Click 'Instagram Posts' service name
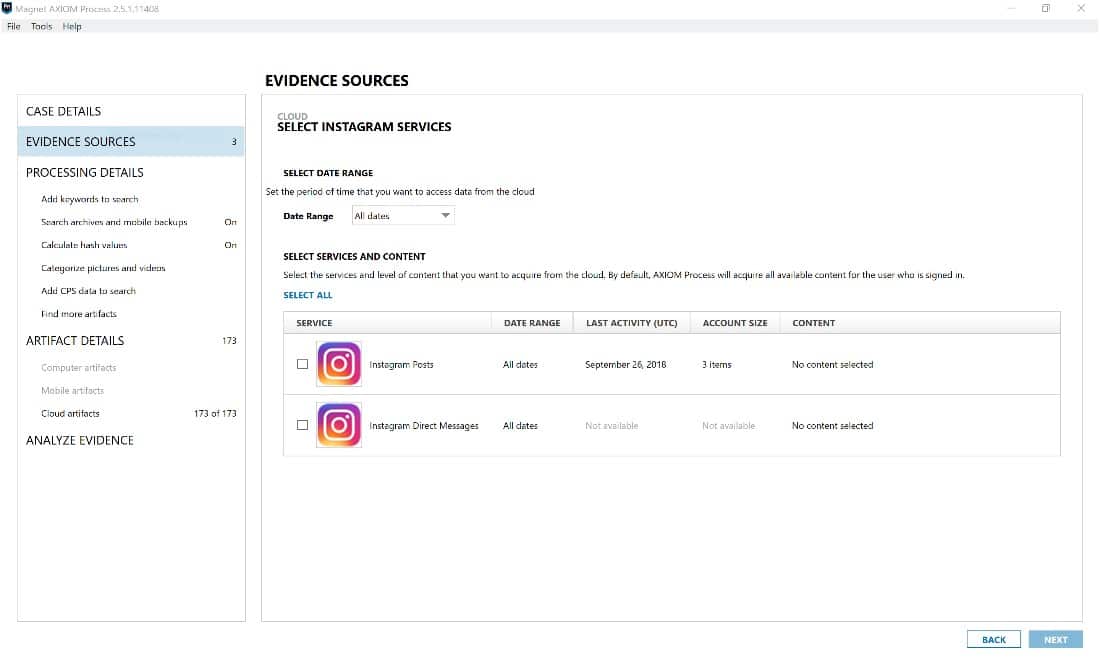 [x=401, y=365]
